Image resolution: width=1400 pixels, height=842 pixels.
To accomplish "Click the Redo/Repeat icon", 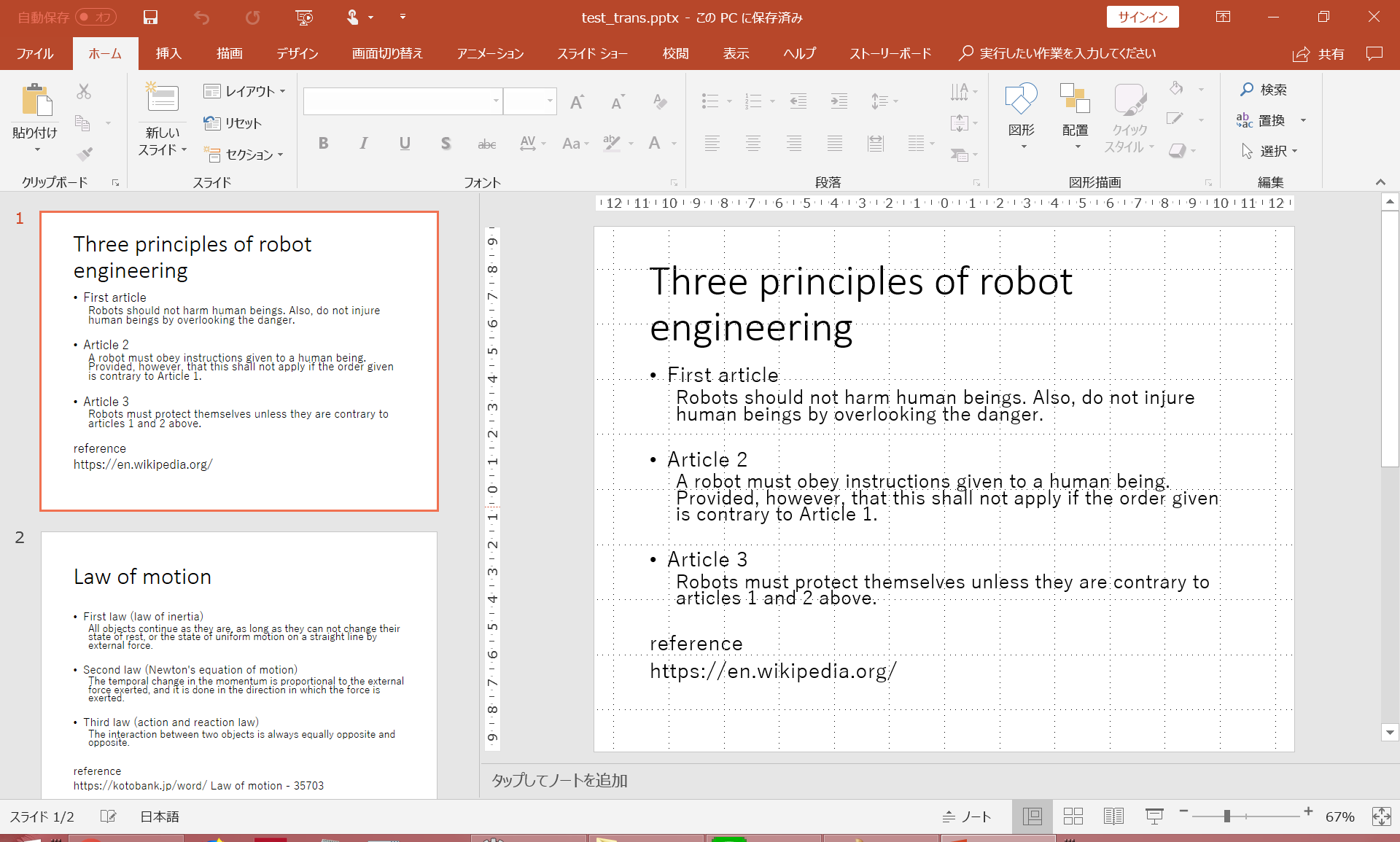I will click(252, 17).
